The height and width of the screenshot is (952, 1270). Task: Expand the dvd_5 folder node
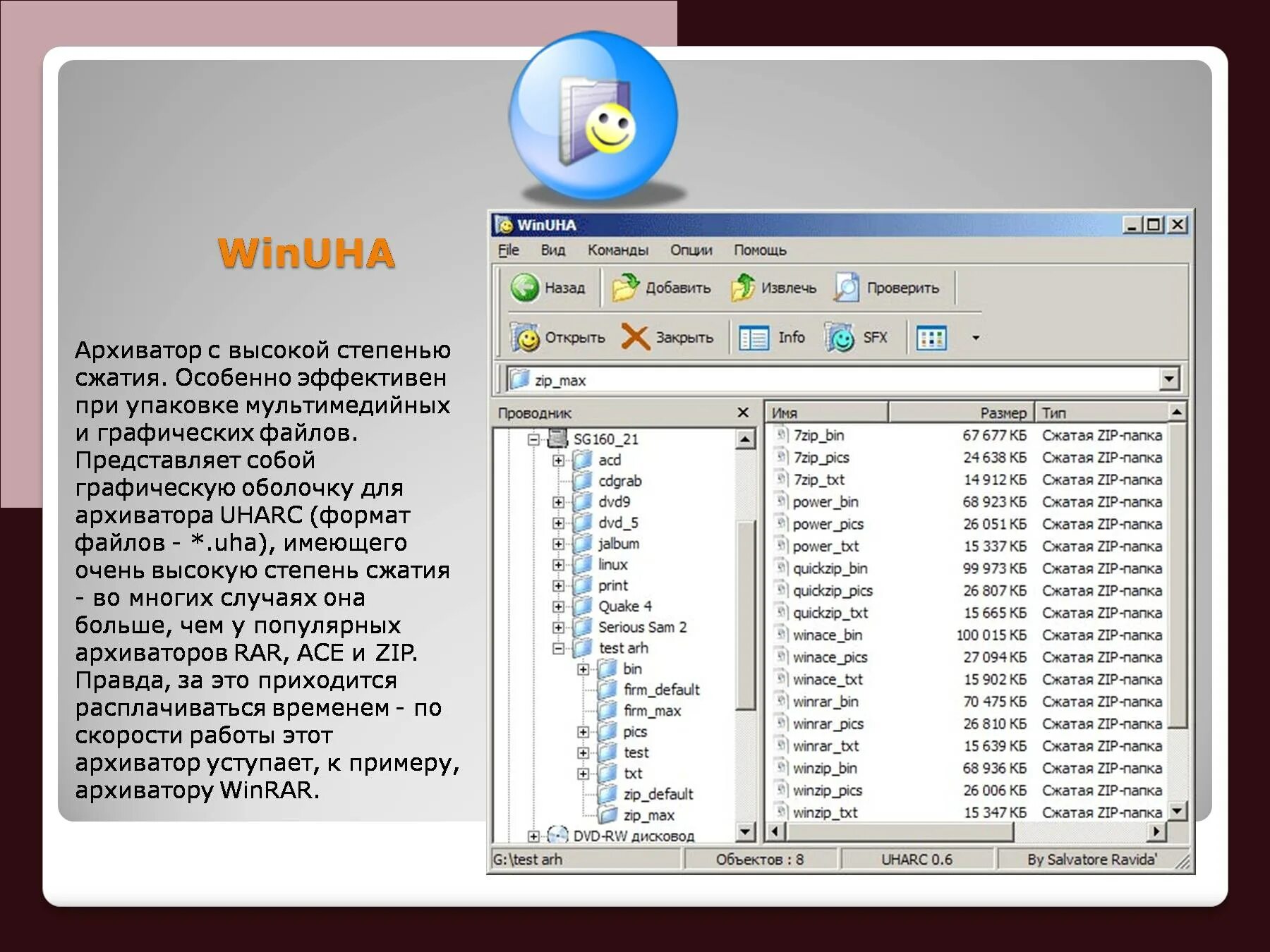pos(558,523)
